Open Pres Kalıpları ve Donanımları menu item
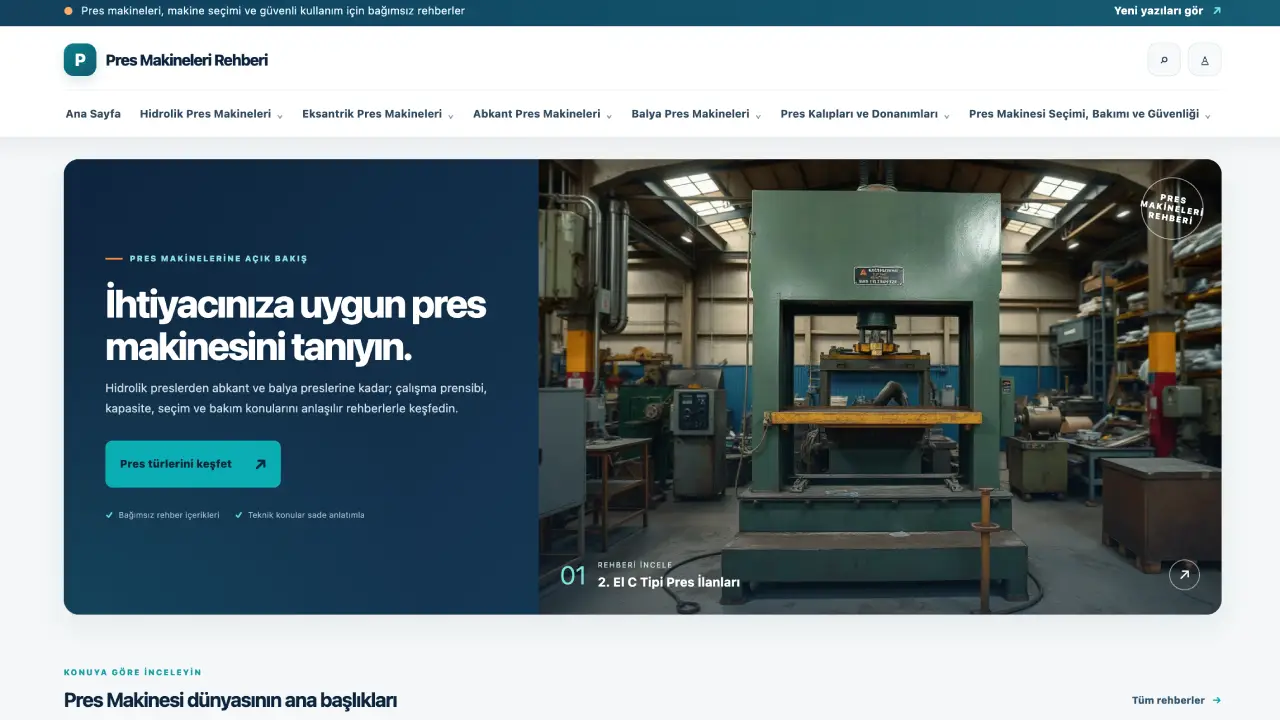This screenshot has width=1280, height=720. pos(859,114)
